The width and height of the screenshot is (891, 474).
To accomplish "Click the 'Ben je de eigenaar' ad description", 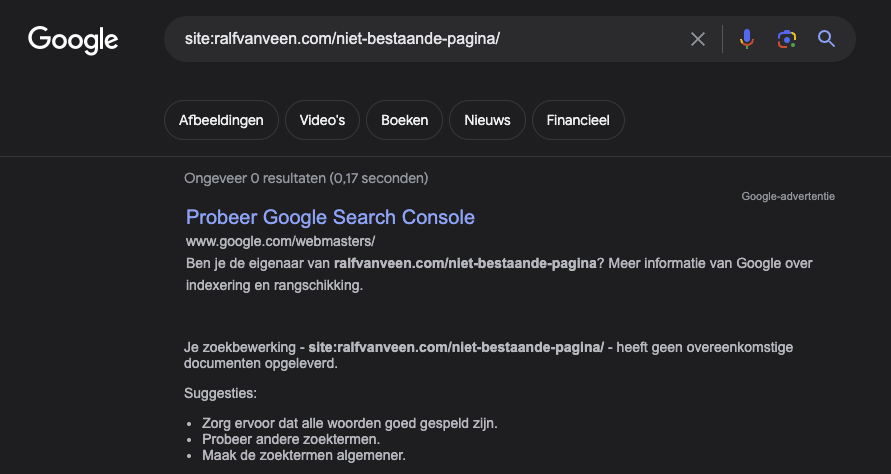I will [499, 274].
